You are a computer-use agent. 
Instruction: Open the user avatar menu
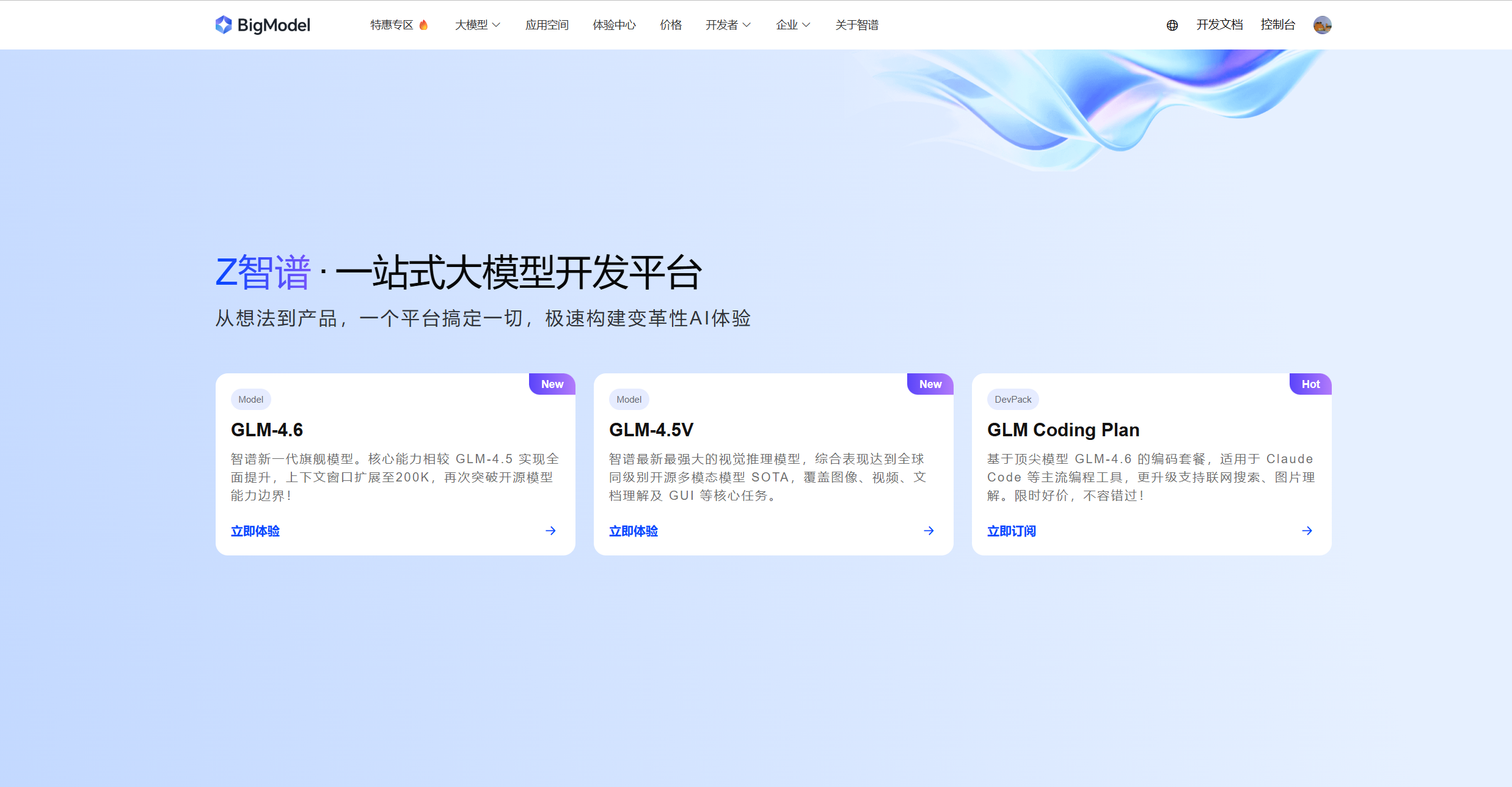(x=1322, y=25)
